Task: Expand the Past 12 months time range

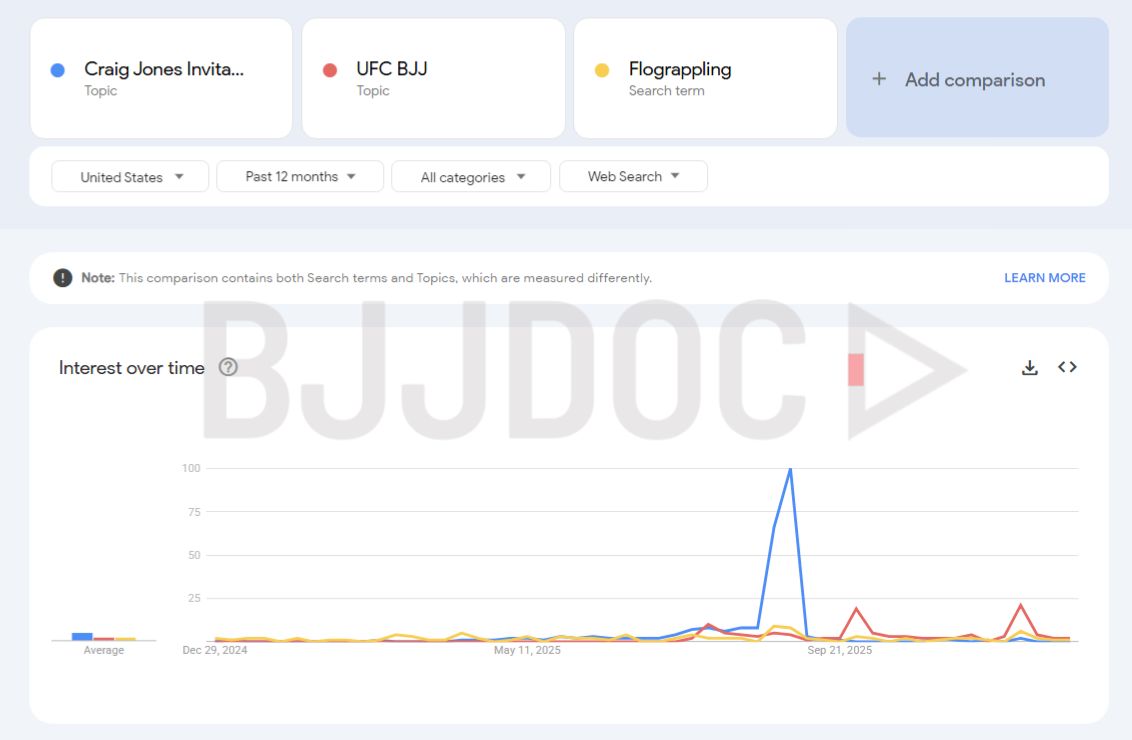Action: click(x=300, y=177)
